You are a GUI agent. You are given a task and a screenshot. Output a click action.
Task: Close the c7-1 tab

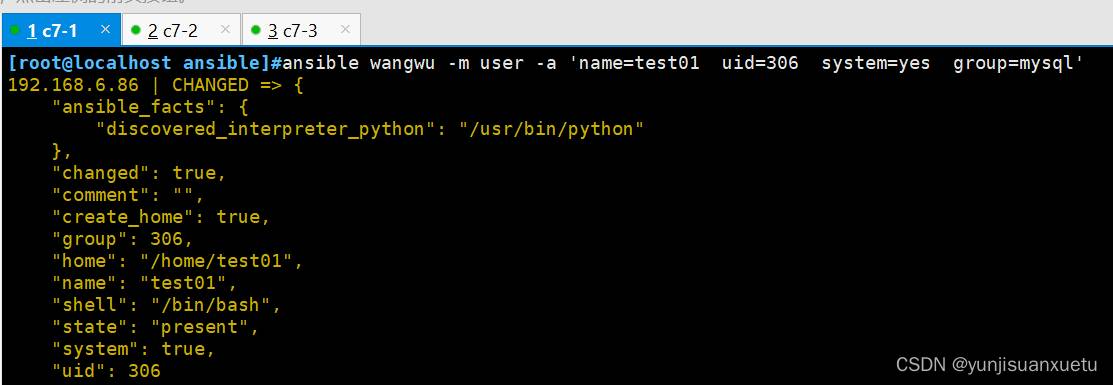105,30
